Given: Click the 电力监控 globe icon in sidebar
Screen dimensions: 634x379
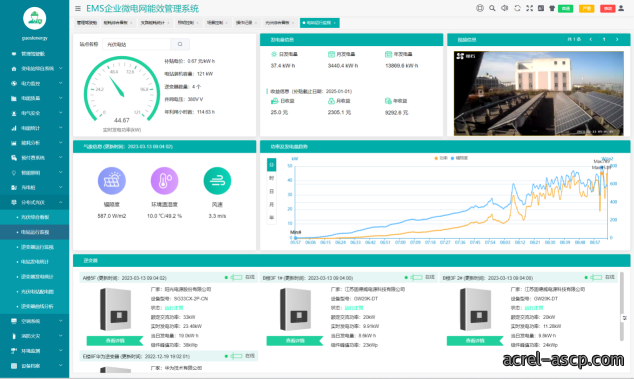Looking at the screenshot, I should coord(14,83).
